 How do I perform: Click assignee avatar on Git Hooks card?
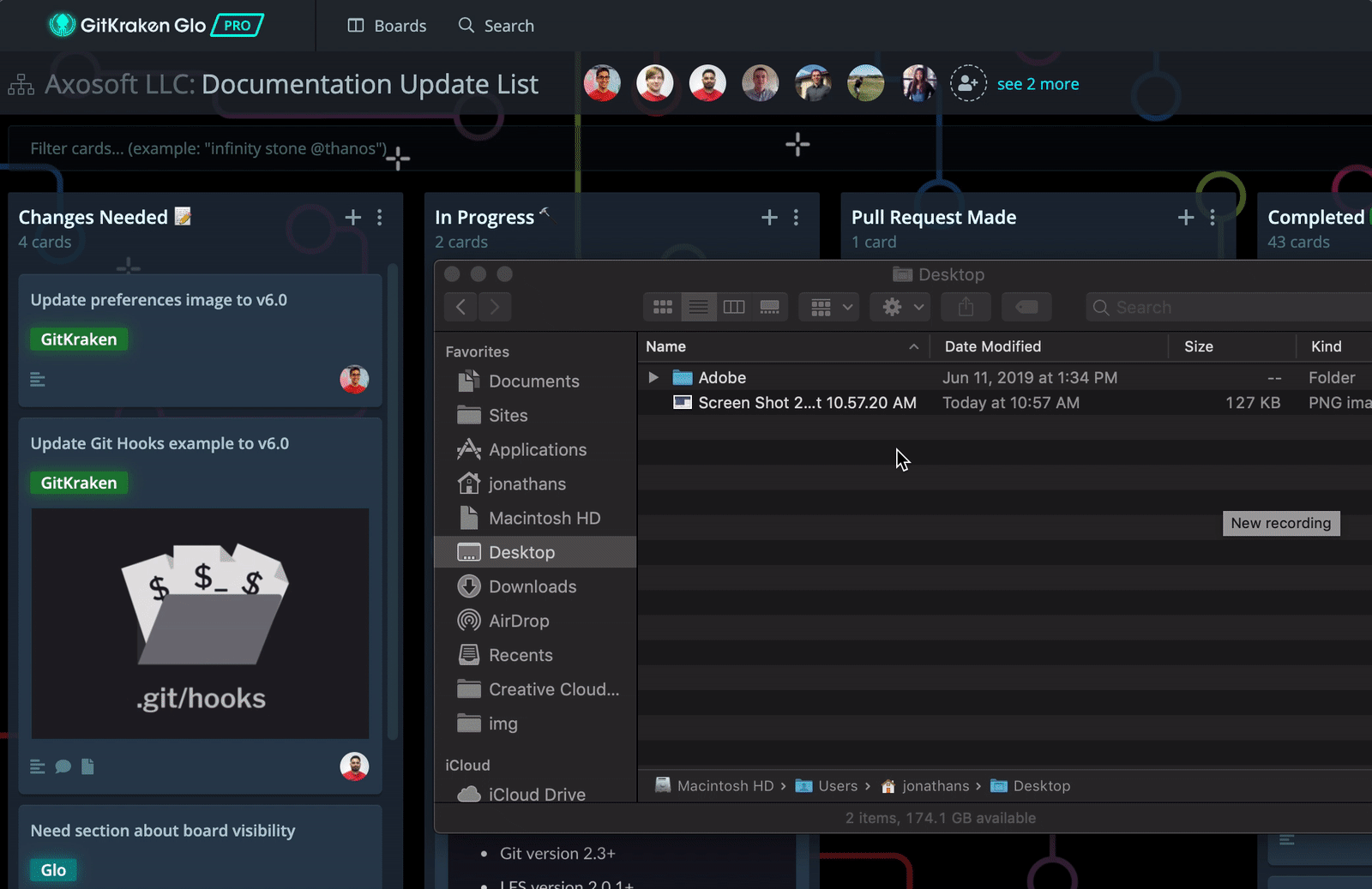click(354, 766)
